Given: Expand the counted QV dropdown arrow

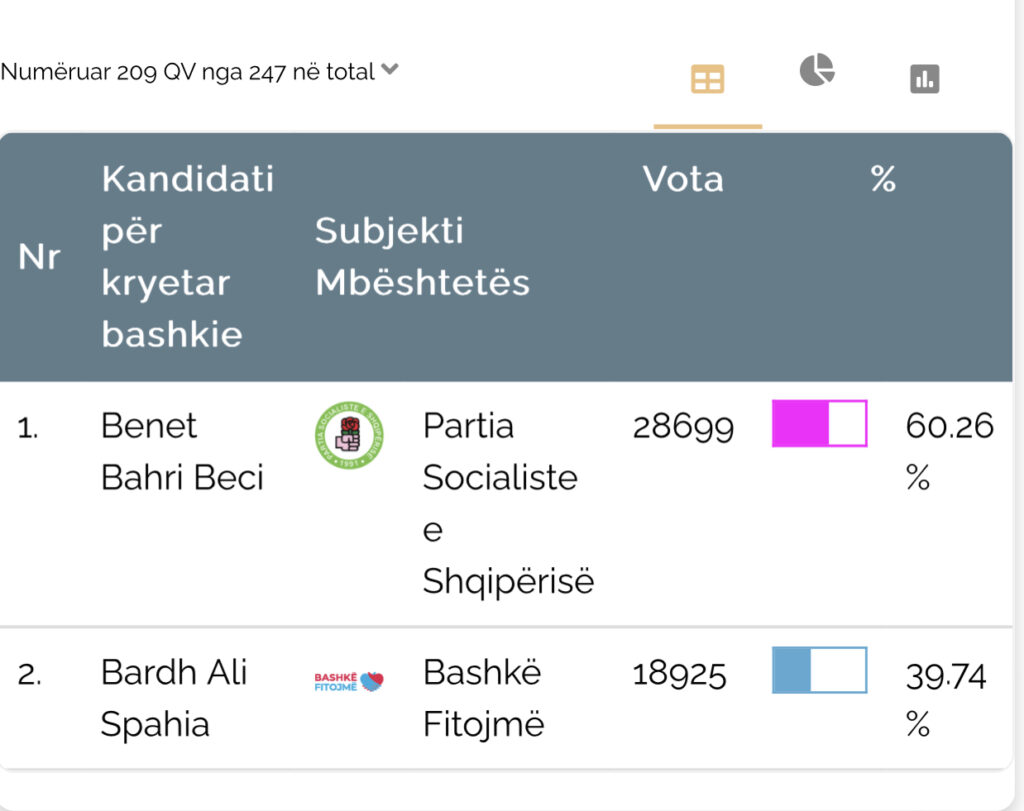Looking at the screenshot, I should pos(390,70).
